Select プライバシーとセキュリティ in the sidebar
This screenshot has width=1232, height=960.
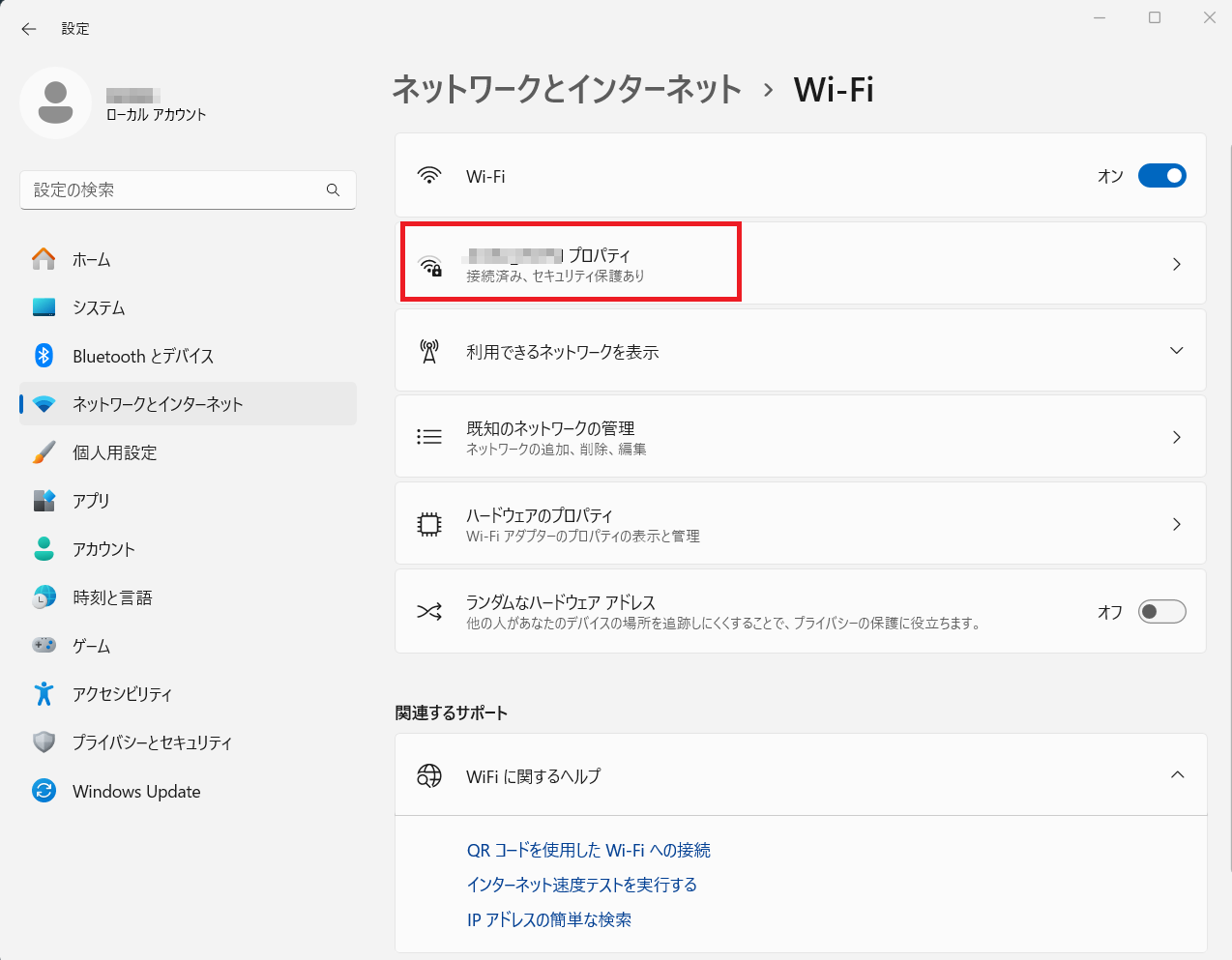click(x=188, y=742)
